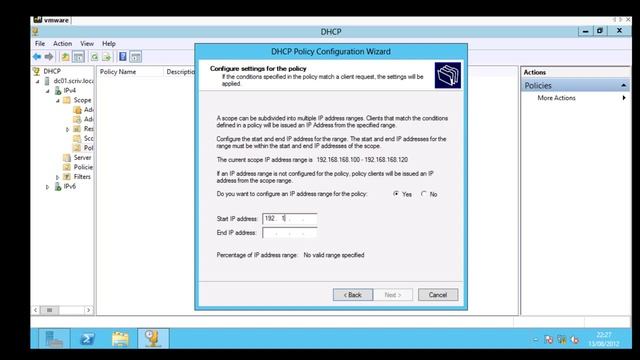Open More Actions submenu arrow
This screenshot has height=360, width=640.
click(624, 98)
